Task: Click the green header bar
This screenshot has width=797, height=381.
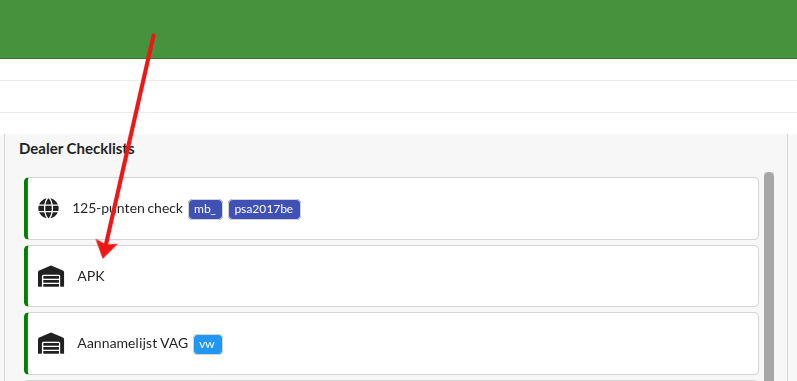Action: (x=398, y=29)
